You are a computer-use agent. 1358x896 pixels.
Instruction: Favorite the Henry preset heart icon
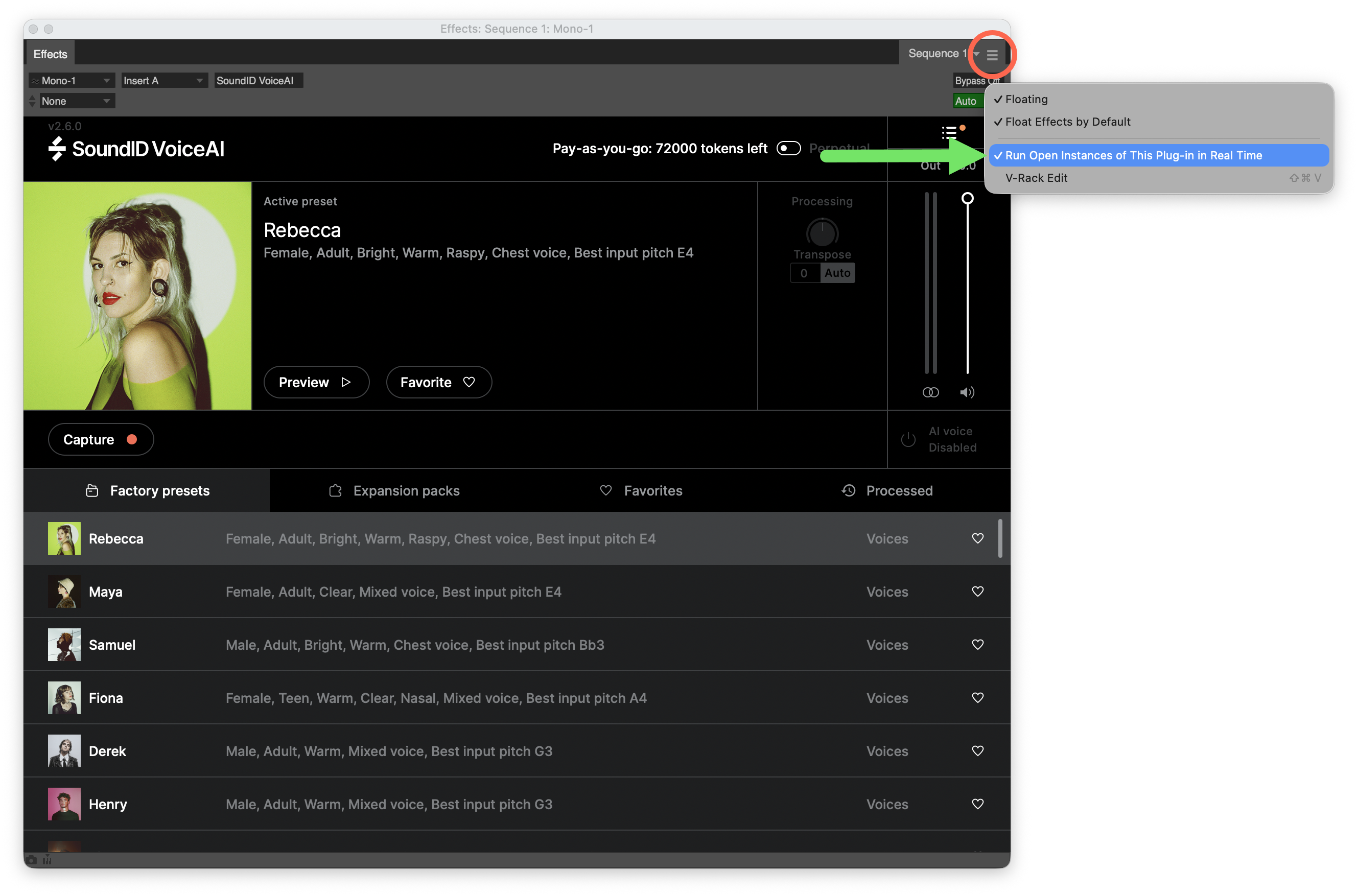[x=977, y=804]
